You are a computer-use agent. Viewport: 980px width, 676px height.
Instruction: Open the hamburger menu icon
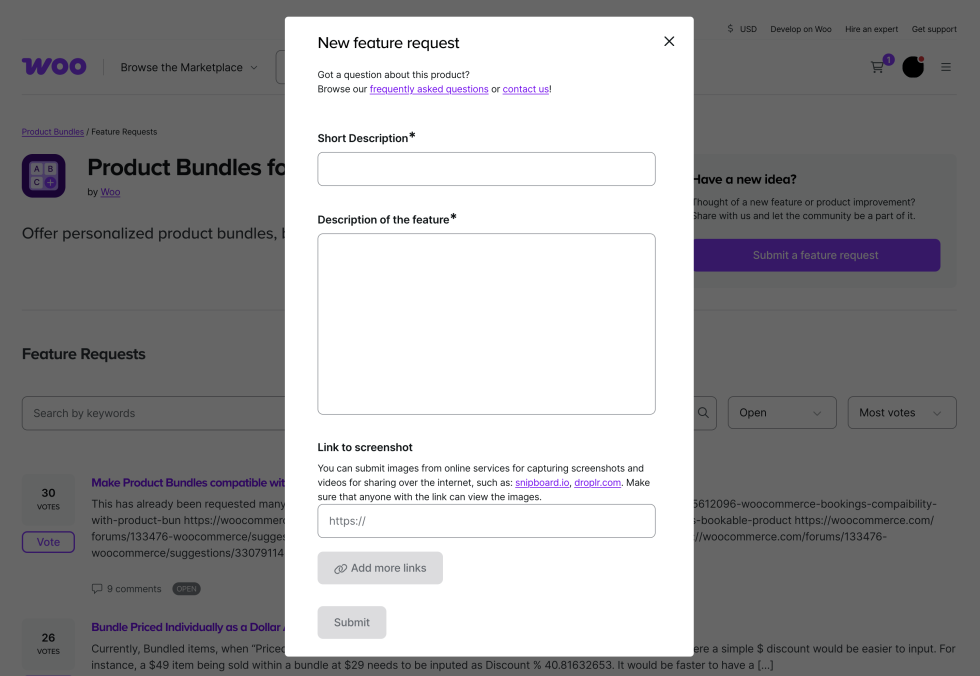tap(946, 67)
